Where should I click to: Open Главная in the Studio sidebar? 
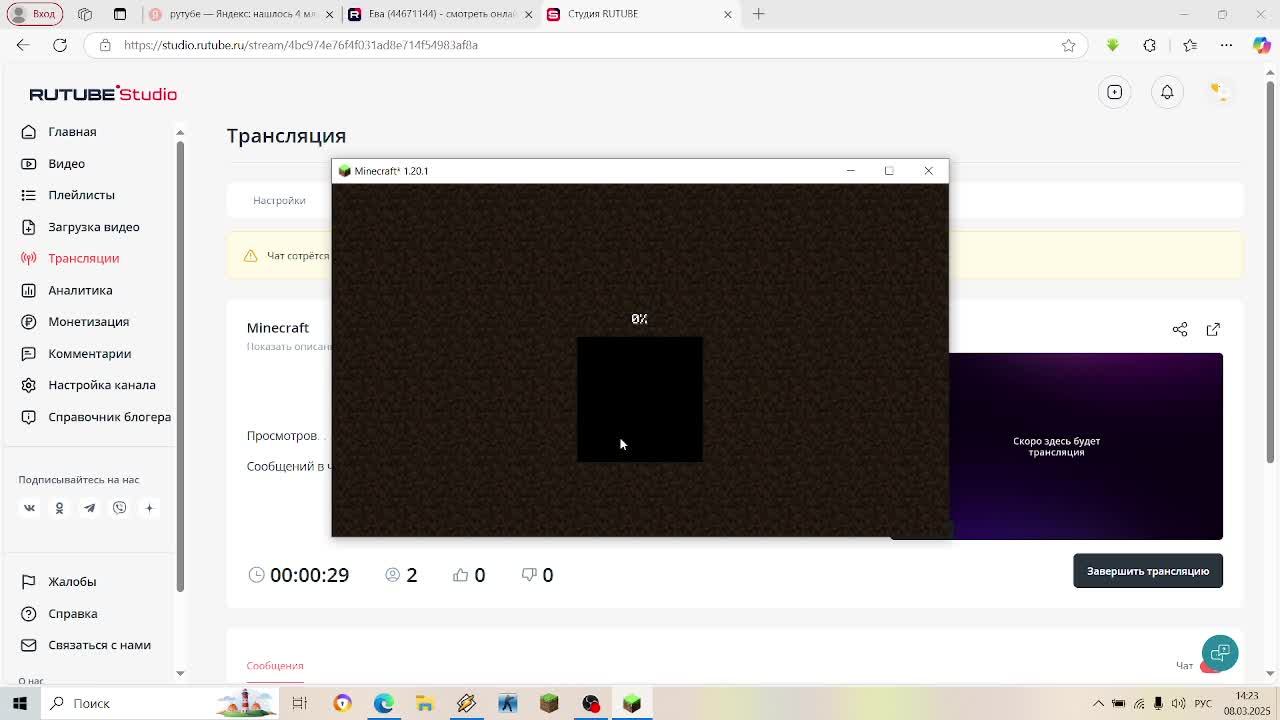click(x=72, y=132)
